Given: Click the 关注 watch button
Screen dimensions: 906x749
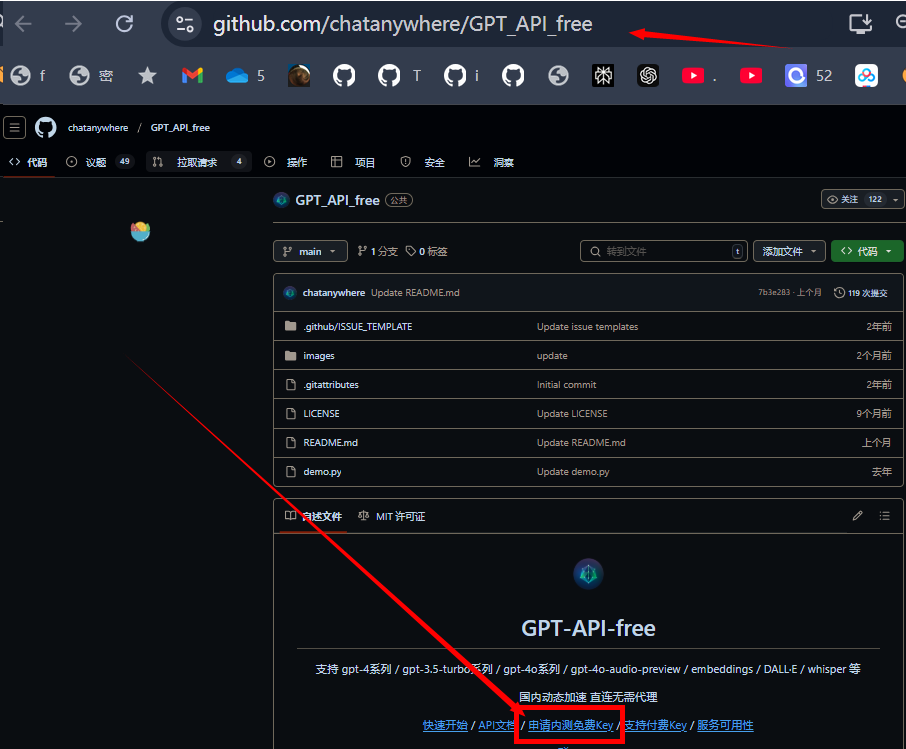Looking at the screenshot, I should click(855, 199).
